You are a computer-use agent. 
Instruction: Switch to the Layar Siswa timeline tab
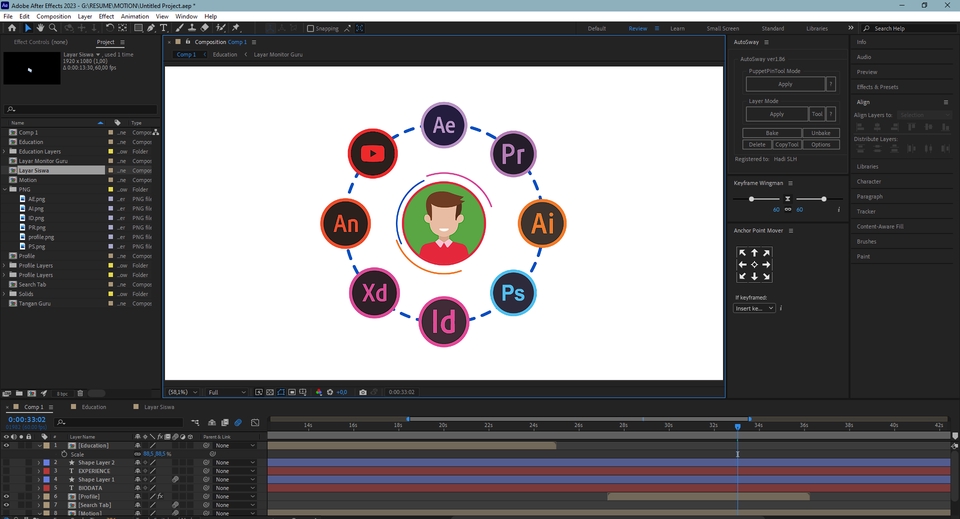pos(159,407)
